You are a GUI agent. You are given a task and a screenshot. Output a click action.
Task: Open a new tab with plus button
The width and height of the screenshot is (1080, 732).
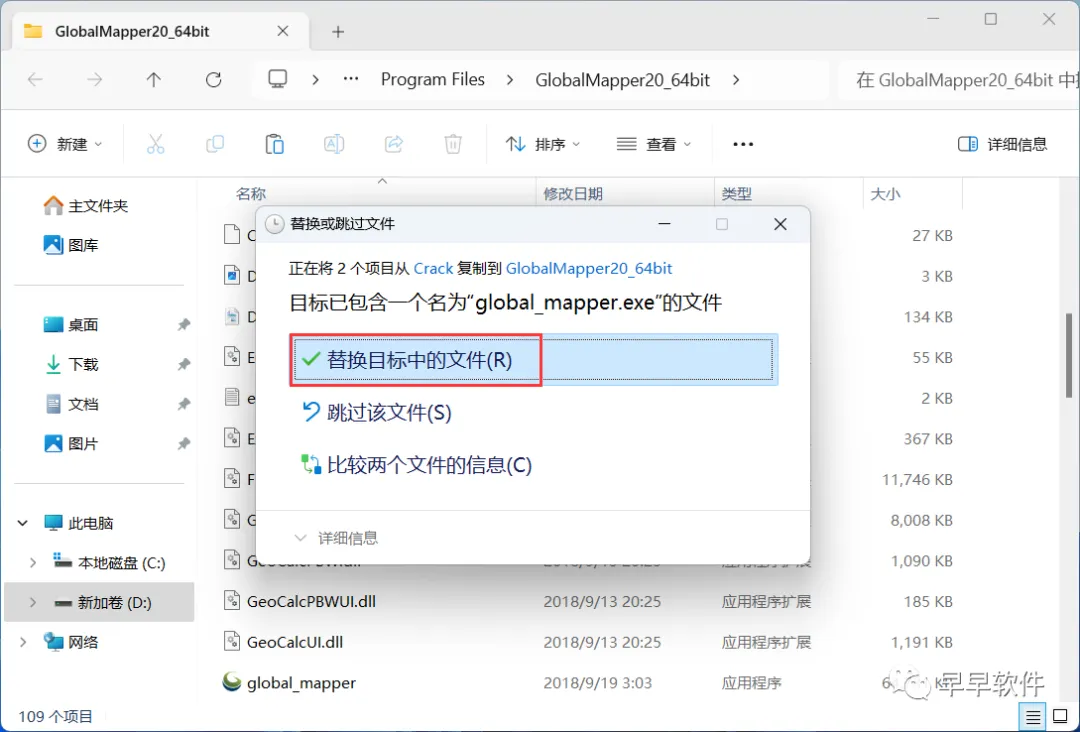point(338,32)
